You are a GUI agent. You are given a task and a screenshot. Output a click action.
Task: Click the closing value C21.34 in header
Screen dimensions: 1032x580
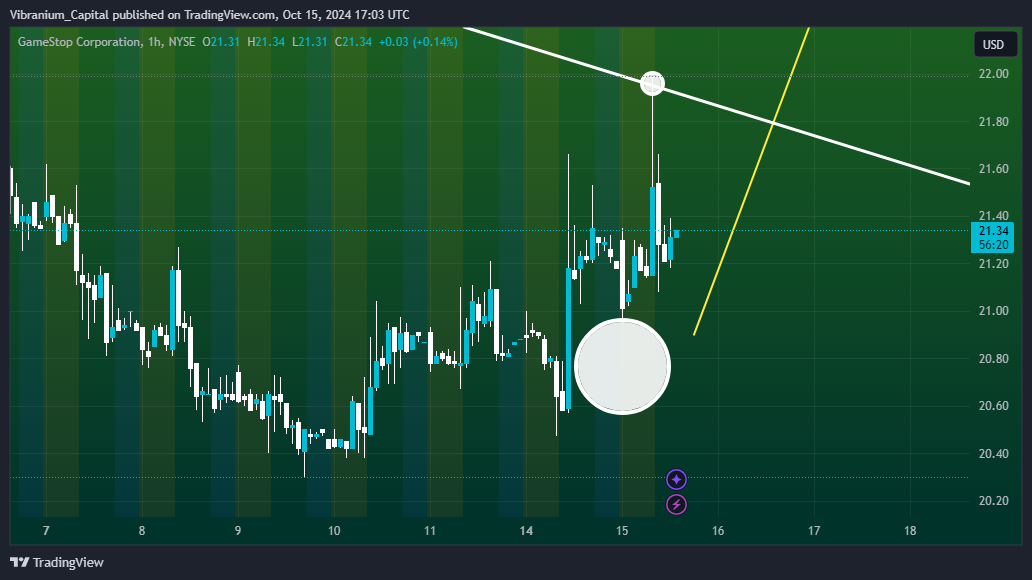[353, 41]
